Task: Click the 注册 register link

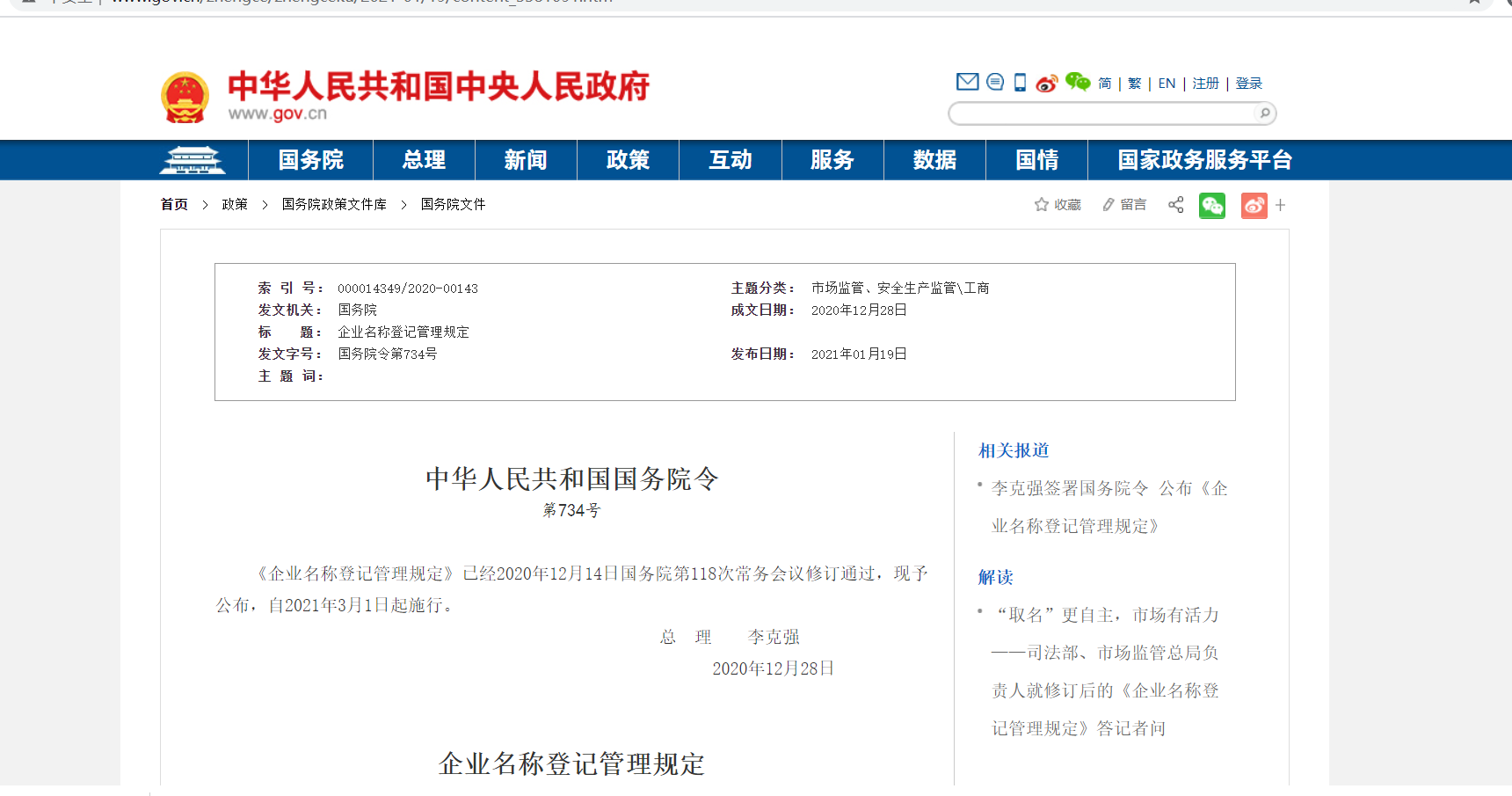Action: pos(1206,84)
